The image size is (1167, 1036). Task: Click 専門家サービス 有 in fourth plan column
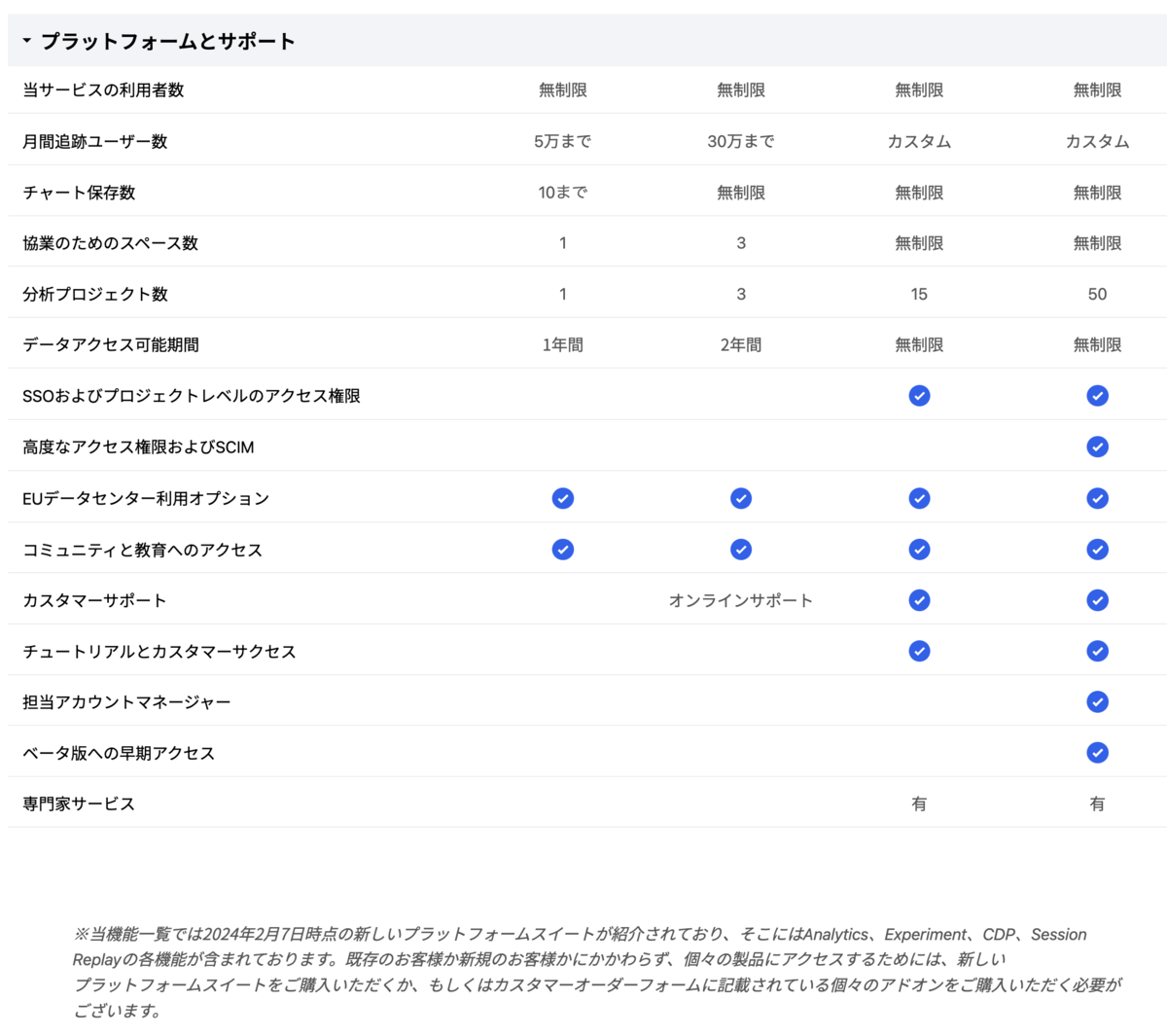pyautogui.click(x=1097, y=804)
